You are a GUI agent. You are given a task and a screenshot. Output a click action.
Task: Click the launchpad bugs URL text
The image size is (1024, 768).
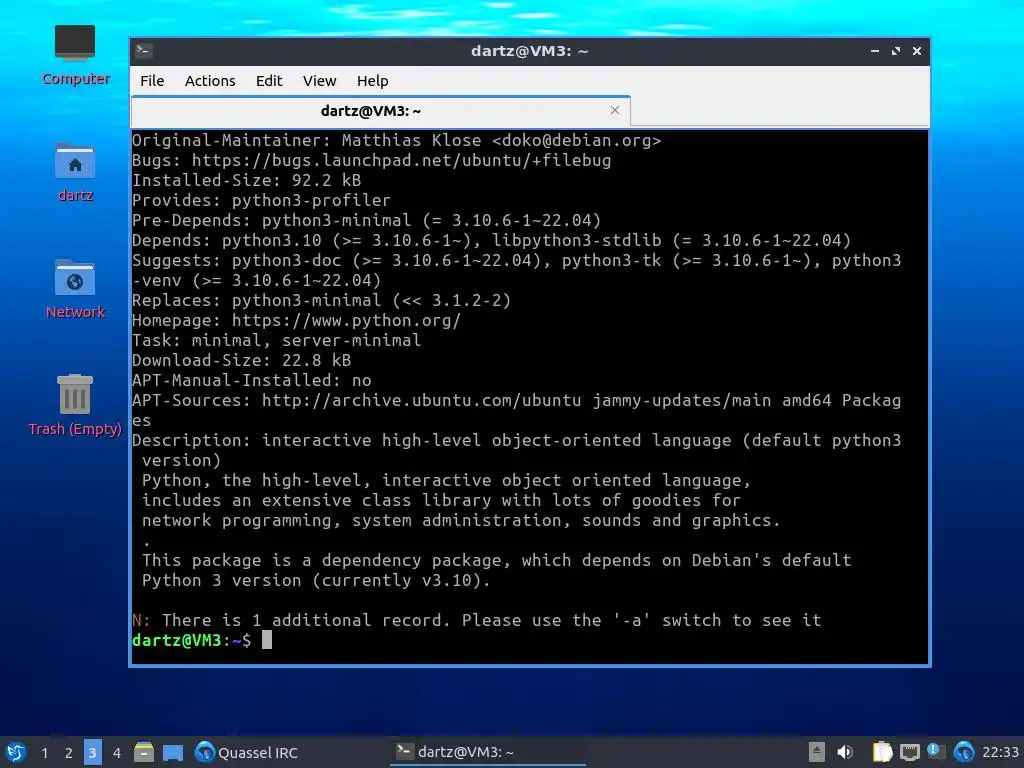(401, 161)
